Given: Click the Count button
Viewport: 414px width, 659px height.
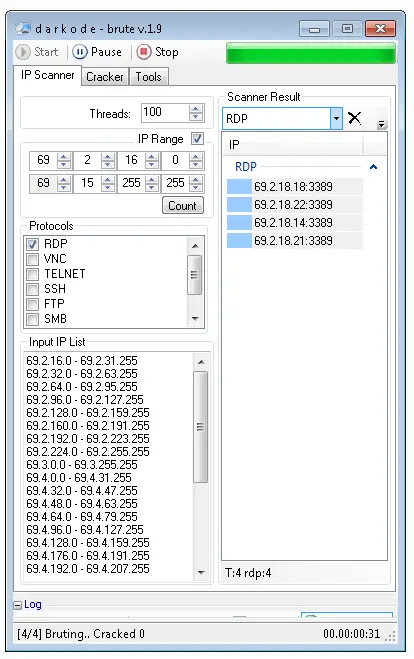Looking at the screenshot, I should click(x=183, y=206).
